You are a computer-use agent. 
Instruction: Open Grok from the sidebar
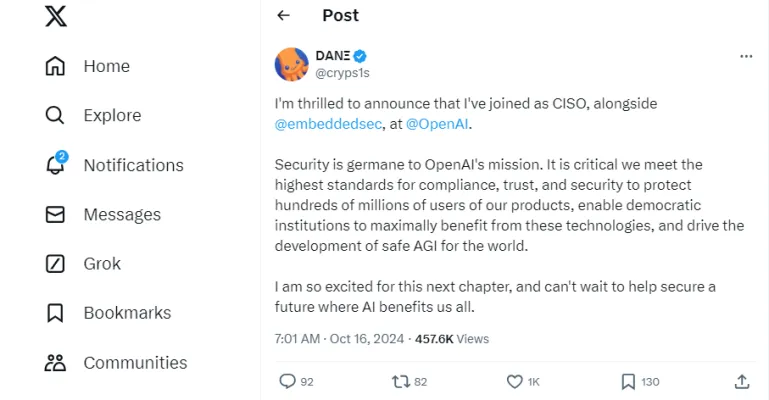(102, 264)
